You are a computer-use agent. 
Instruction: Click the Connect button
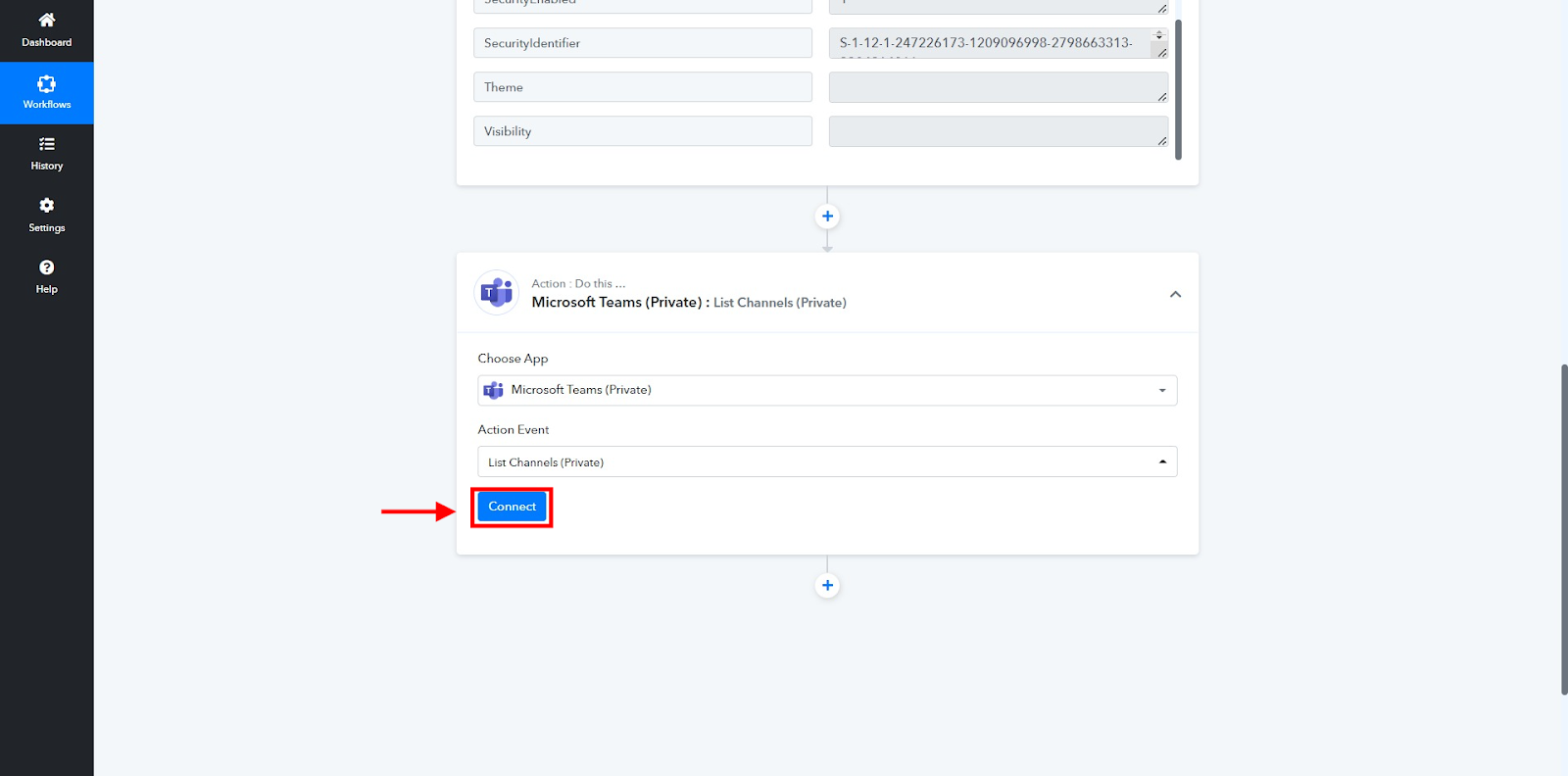pos(512,507)
